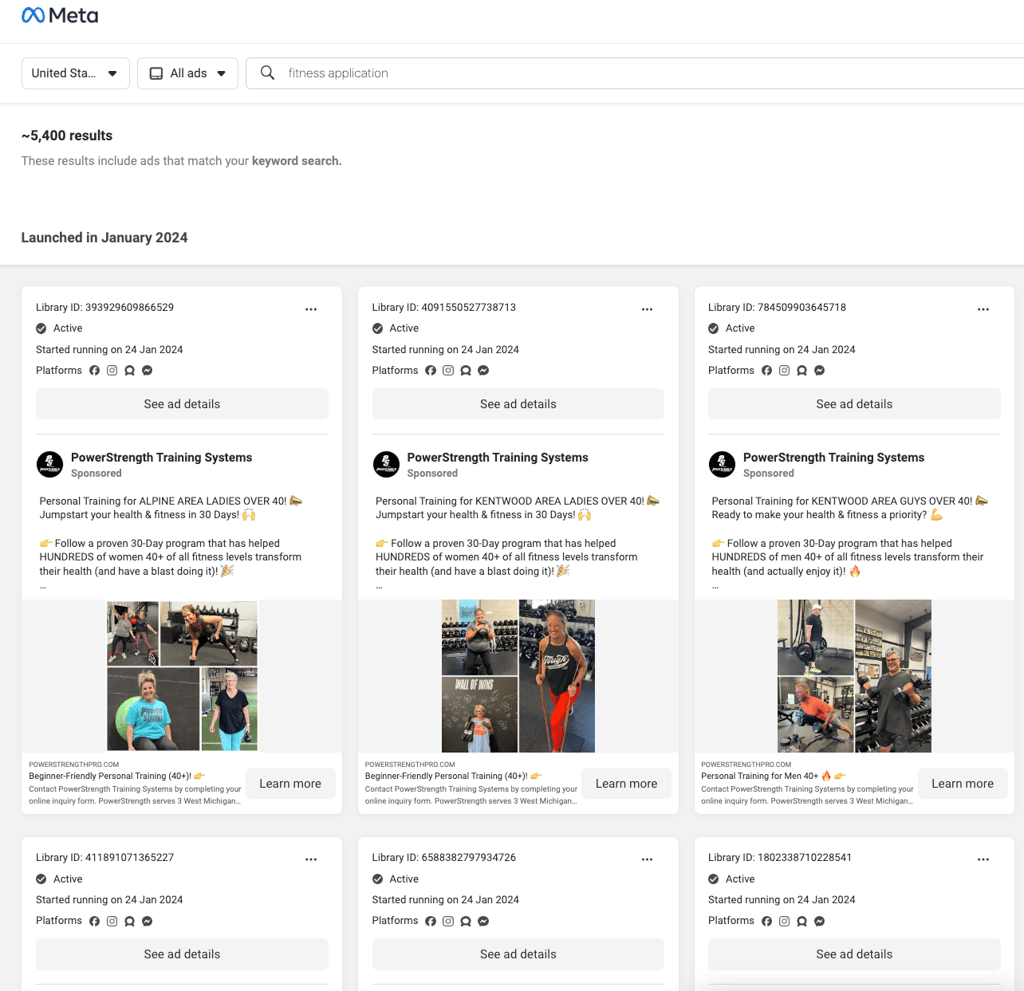
Task: Open the Alpine Area Ladies ad photo collage
Action: coord(182,675)
